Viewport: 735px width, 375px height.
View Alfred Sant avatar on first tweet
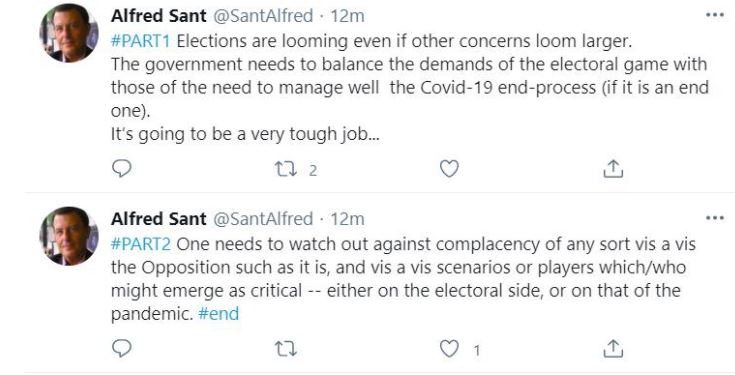coord(69,33)
